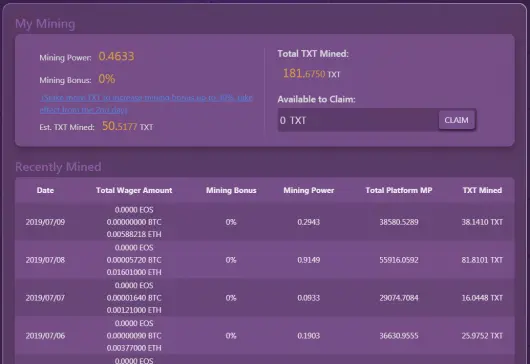Select the mining power cell 0.9149
The height and width of the screenshot is (364, 530).
pos(309,260)
